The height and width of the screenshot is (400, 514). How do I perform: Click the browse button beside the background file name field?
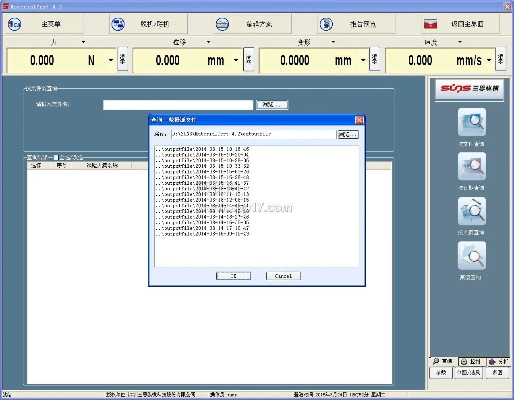coord(272,105)
